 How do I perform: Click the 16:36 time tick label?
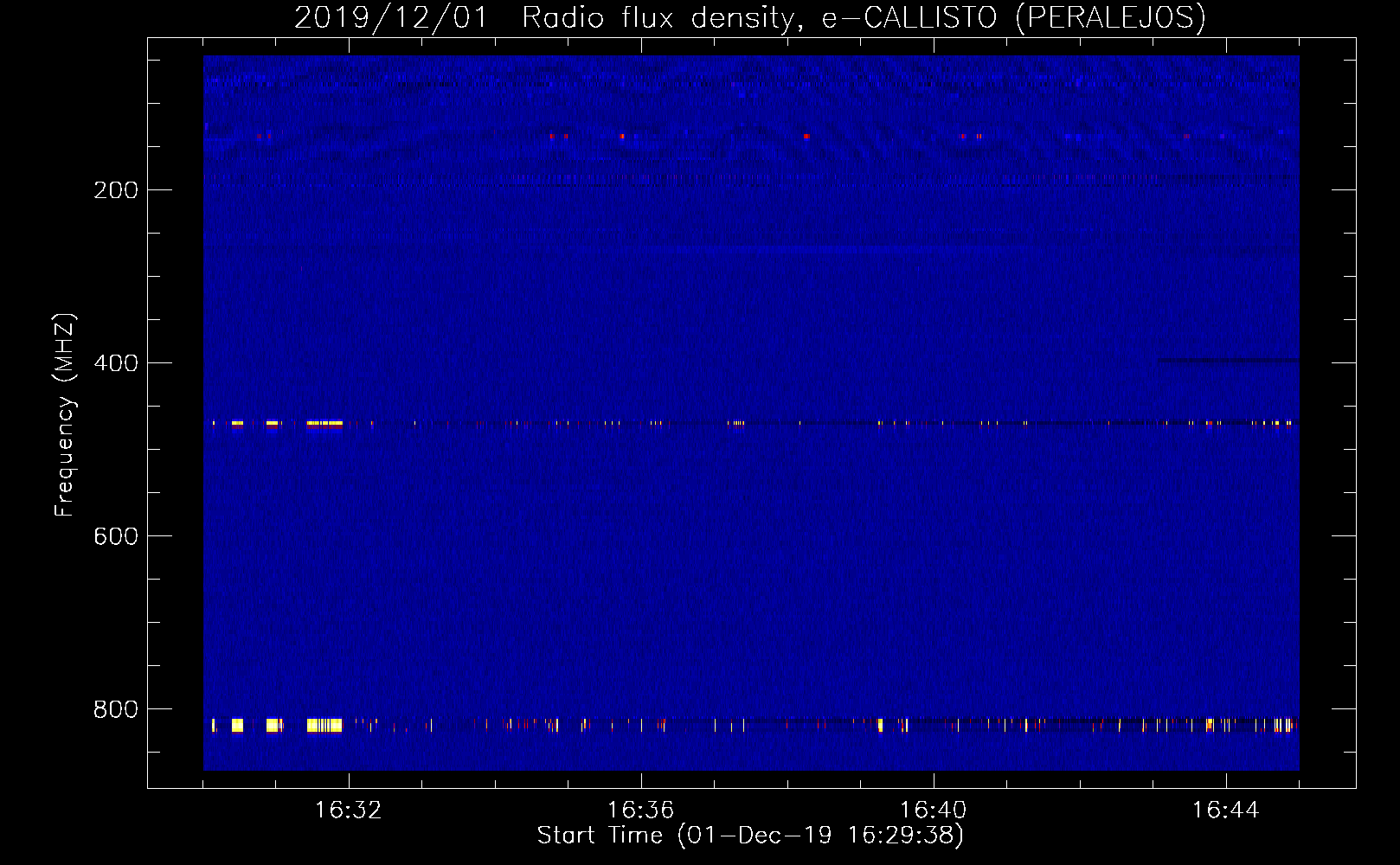tap(640, 811)
